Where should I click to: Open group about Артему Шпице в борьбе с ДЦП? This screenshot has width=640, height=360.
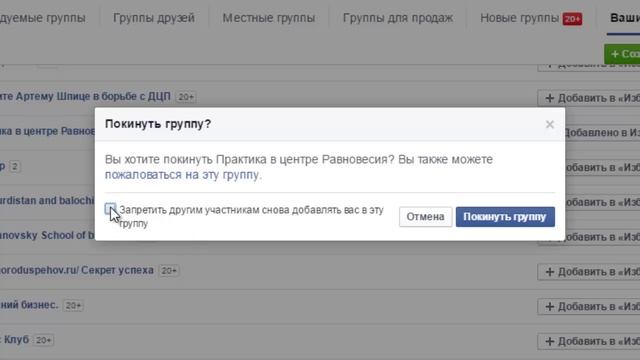[85, 96]
